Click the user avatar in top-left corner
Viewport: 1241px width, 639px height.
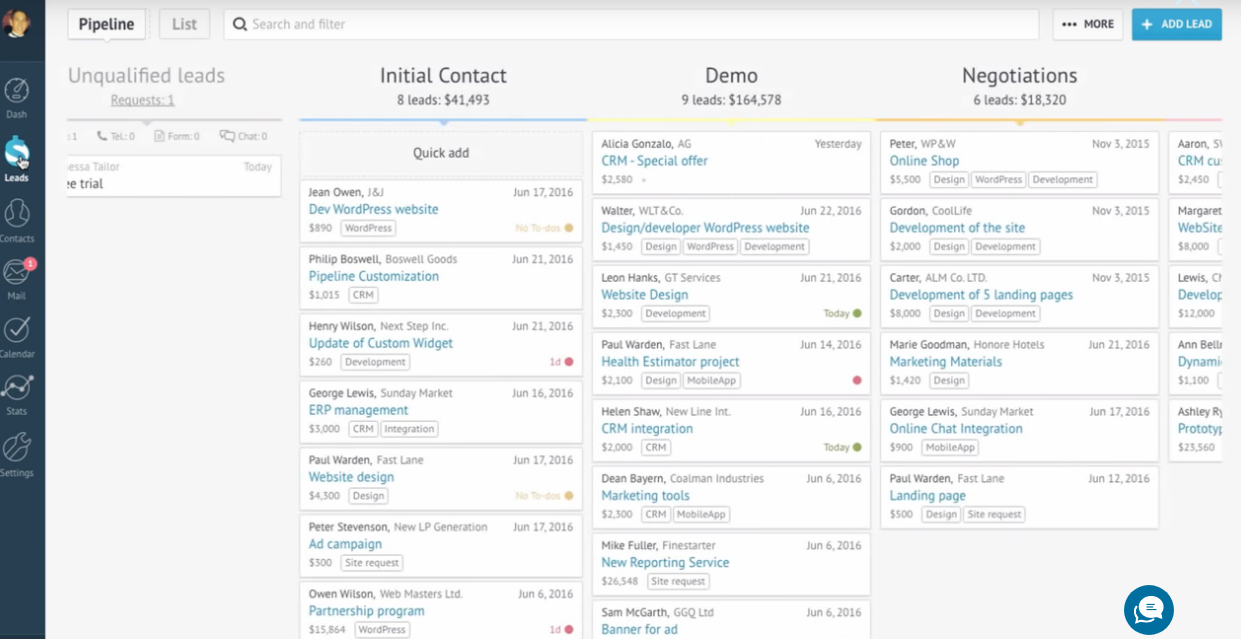point(17,23)
